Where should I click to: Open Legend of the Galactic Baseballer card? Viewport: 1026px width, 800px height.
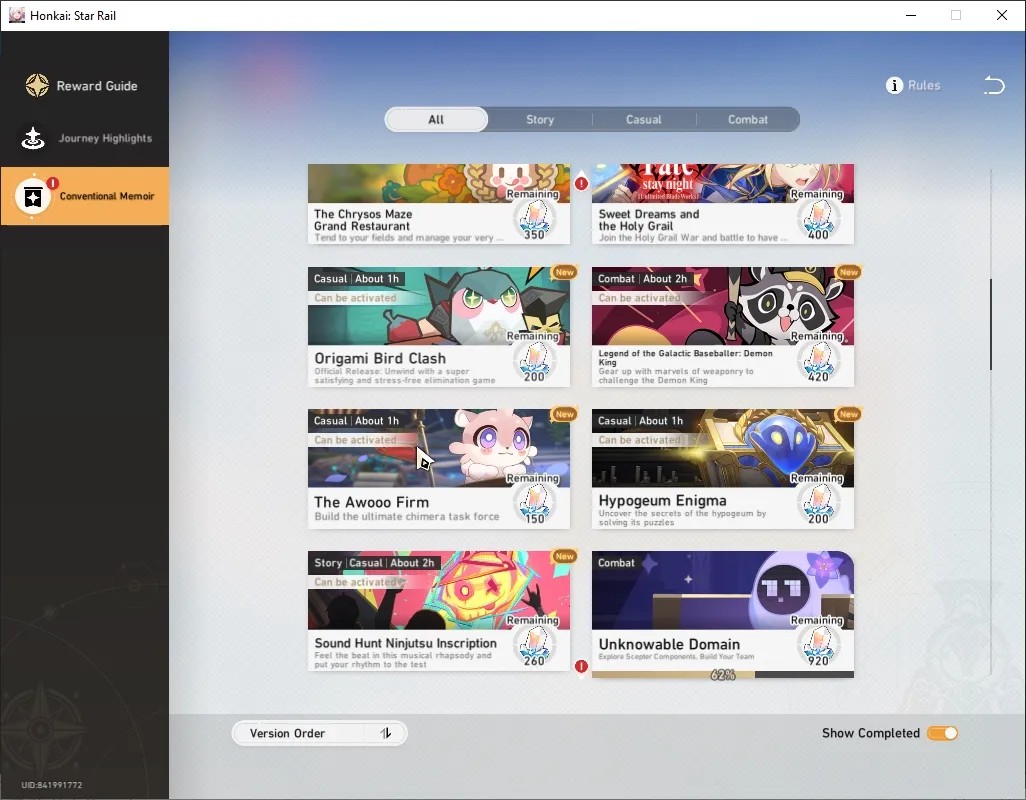click(x=722, y=326)
